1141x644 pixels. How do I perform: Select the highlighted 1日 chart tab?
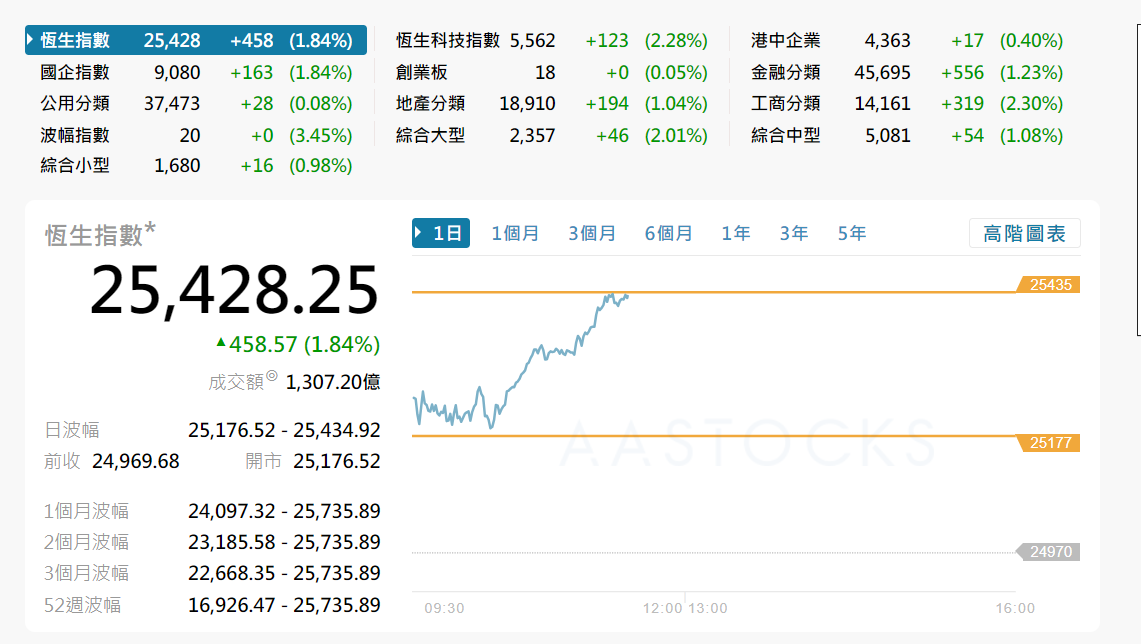click(x=441, y=232)
